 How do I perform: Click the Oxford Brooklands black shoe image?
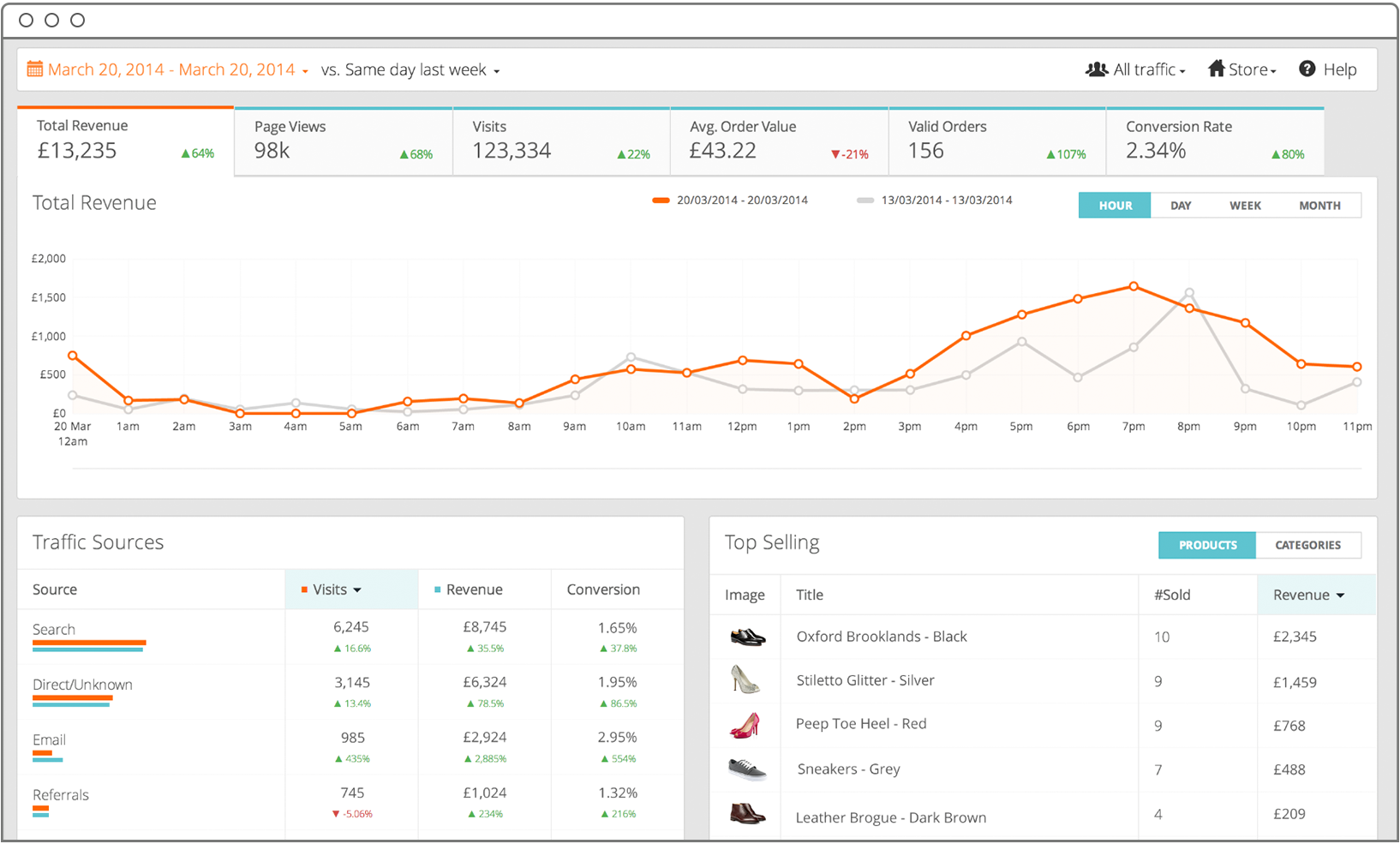coord(746,637)
